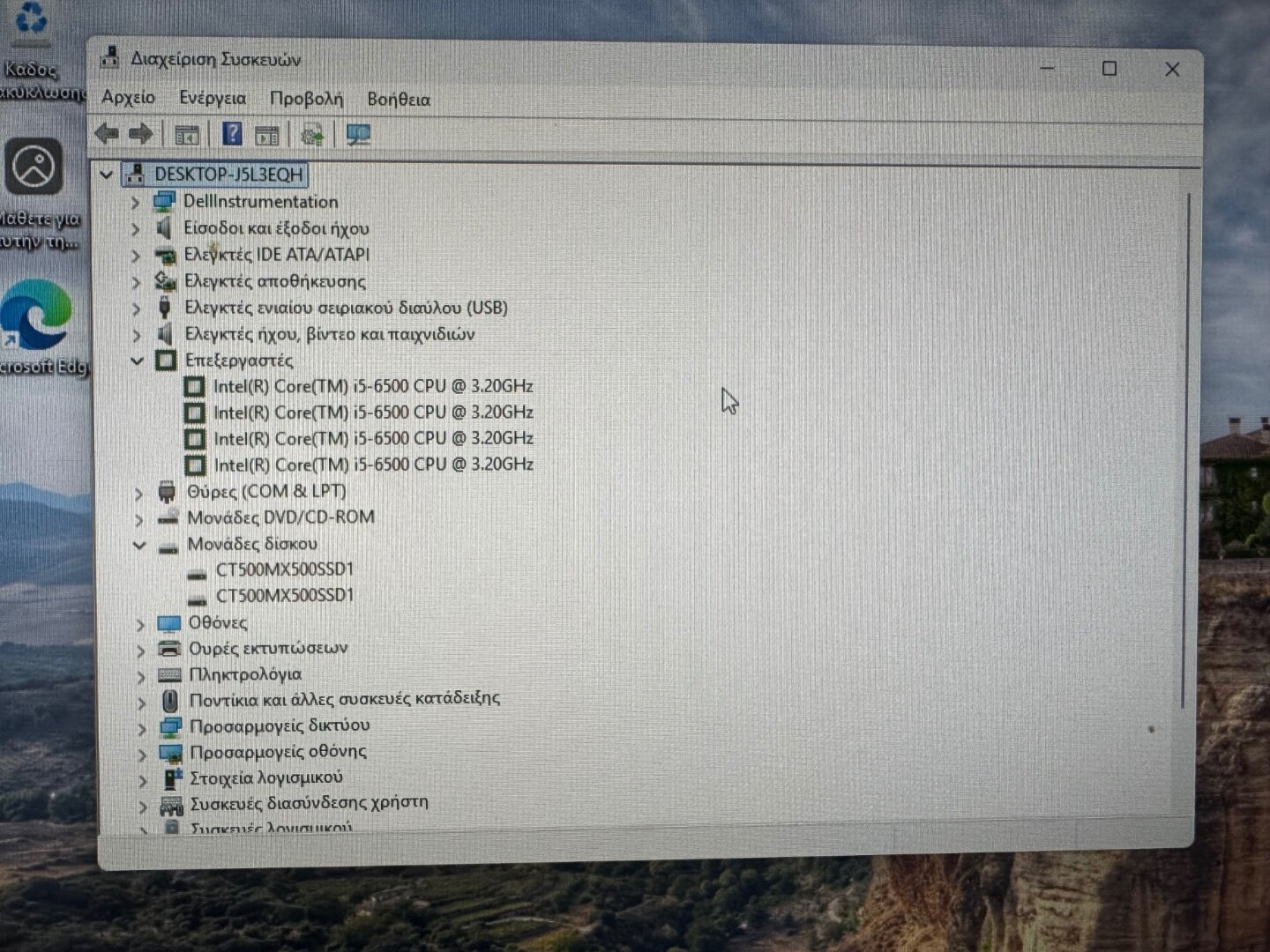Open the Αρχείο menu
The image size is (1270, 952).
128,98
